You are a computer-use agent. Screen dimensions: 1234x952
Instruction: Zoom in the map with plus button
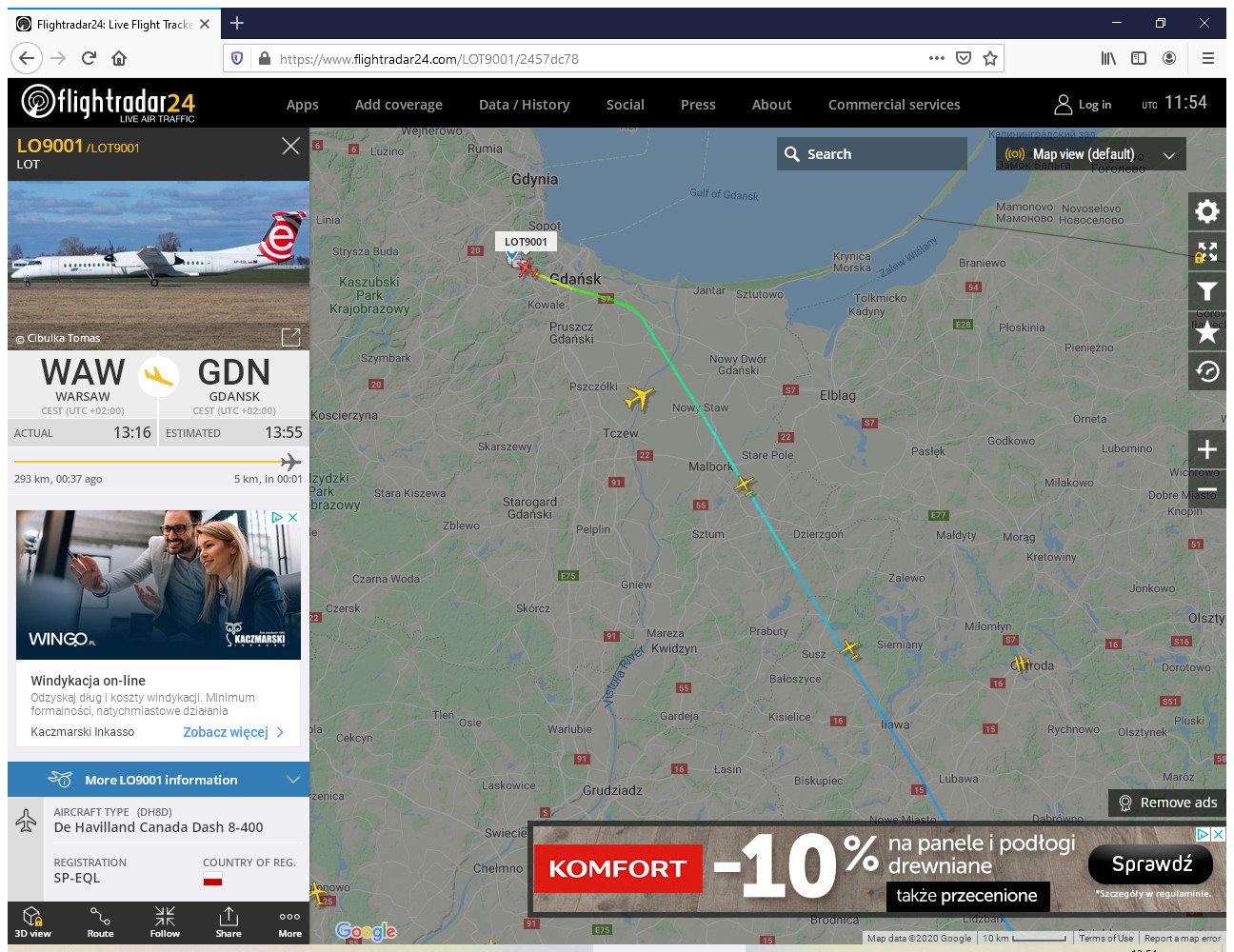[x=1206, y=449]
